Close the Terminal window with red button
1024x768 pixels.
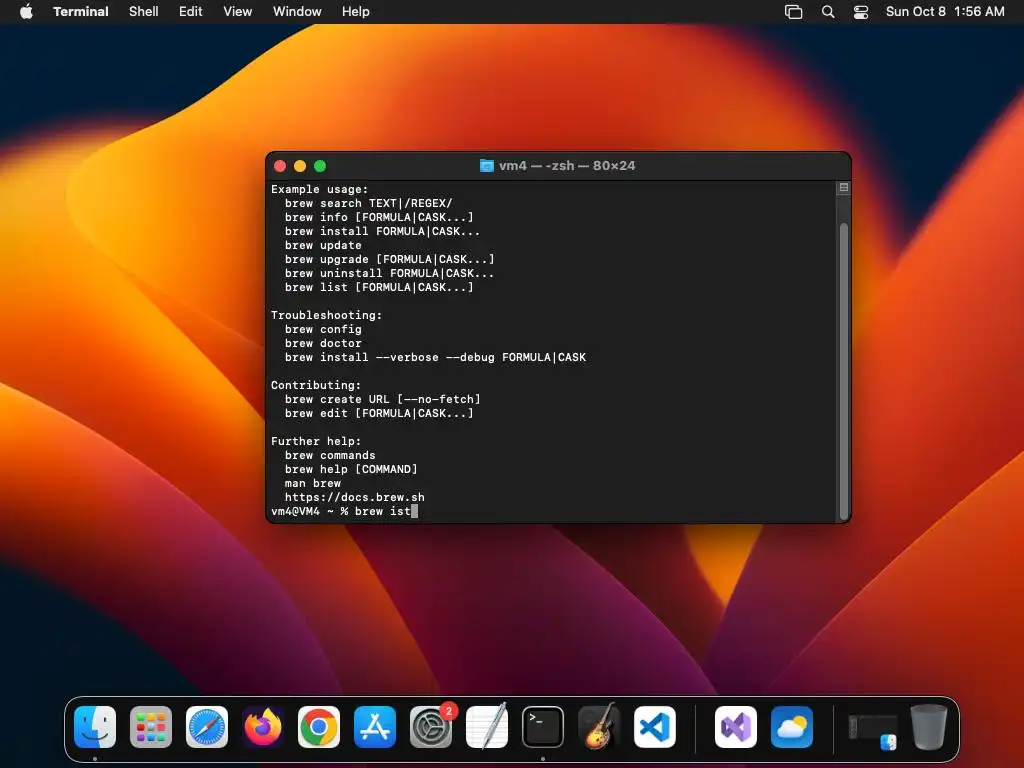tap(280, 166)
